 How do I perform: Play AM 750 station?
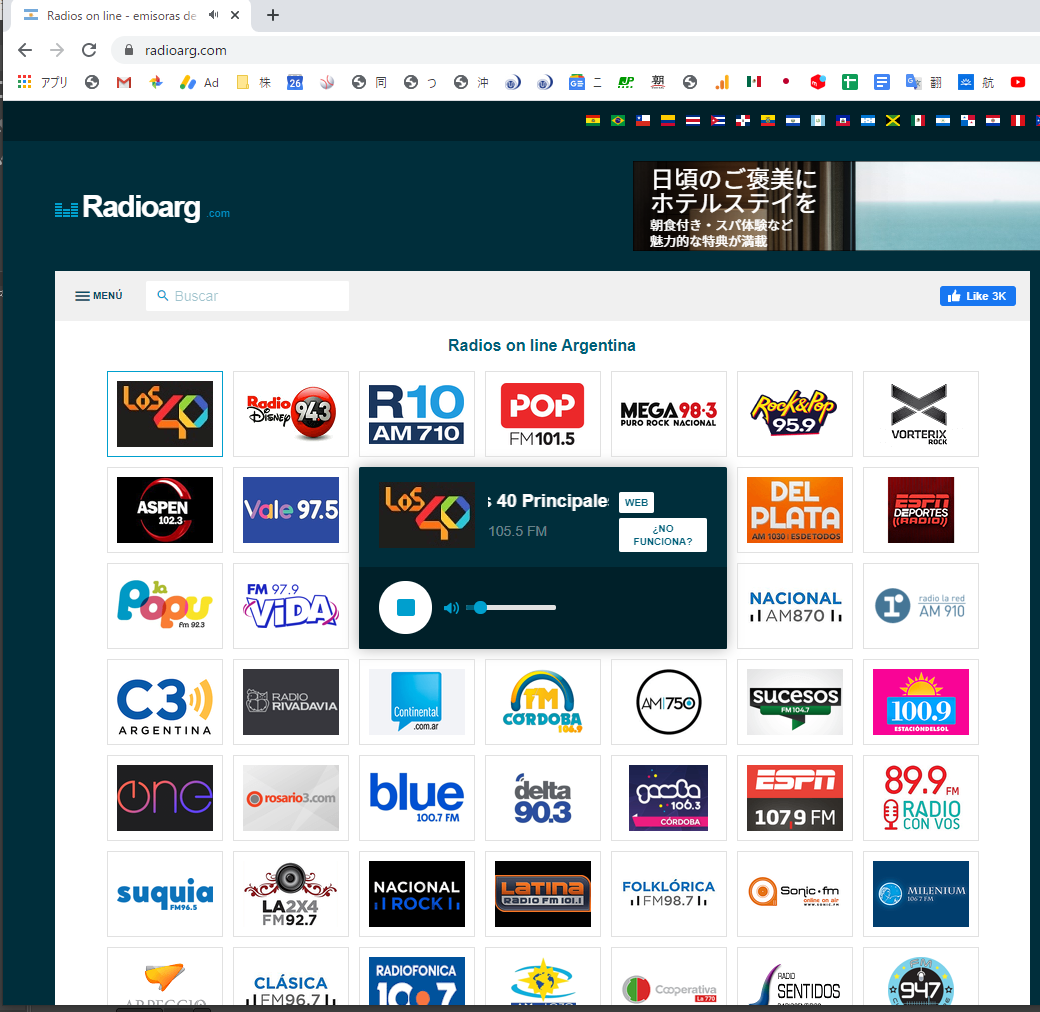point(669,702)
